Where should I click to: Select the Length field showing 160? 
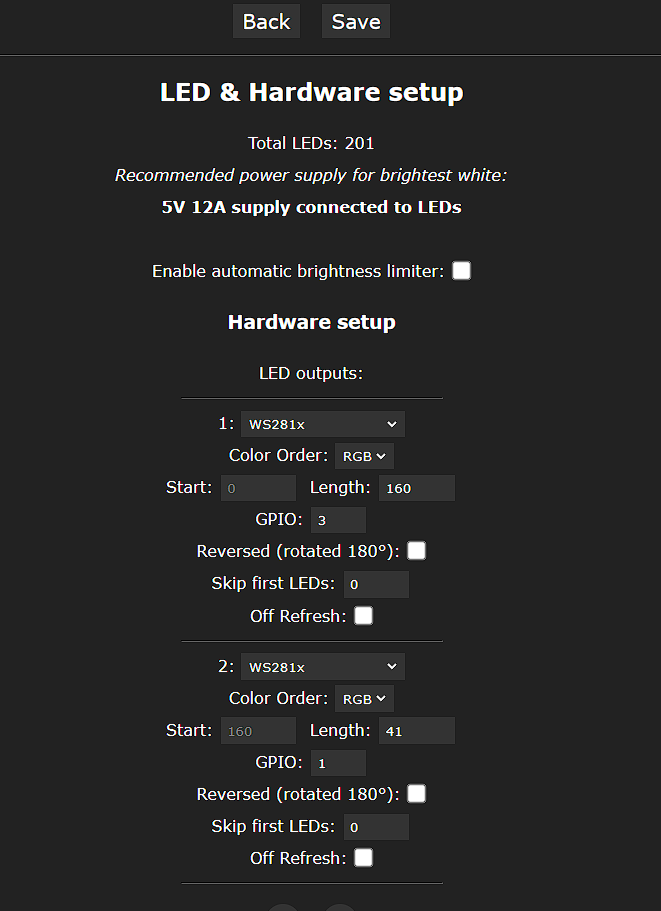(x=416, y=487)
